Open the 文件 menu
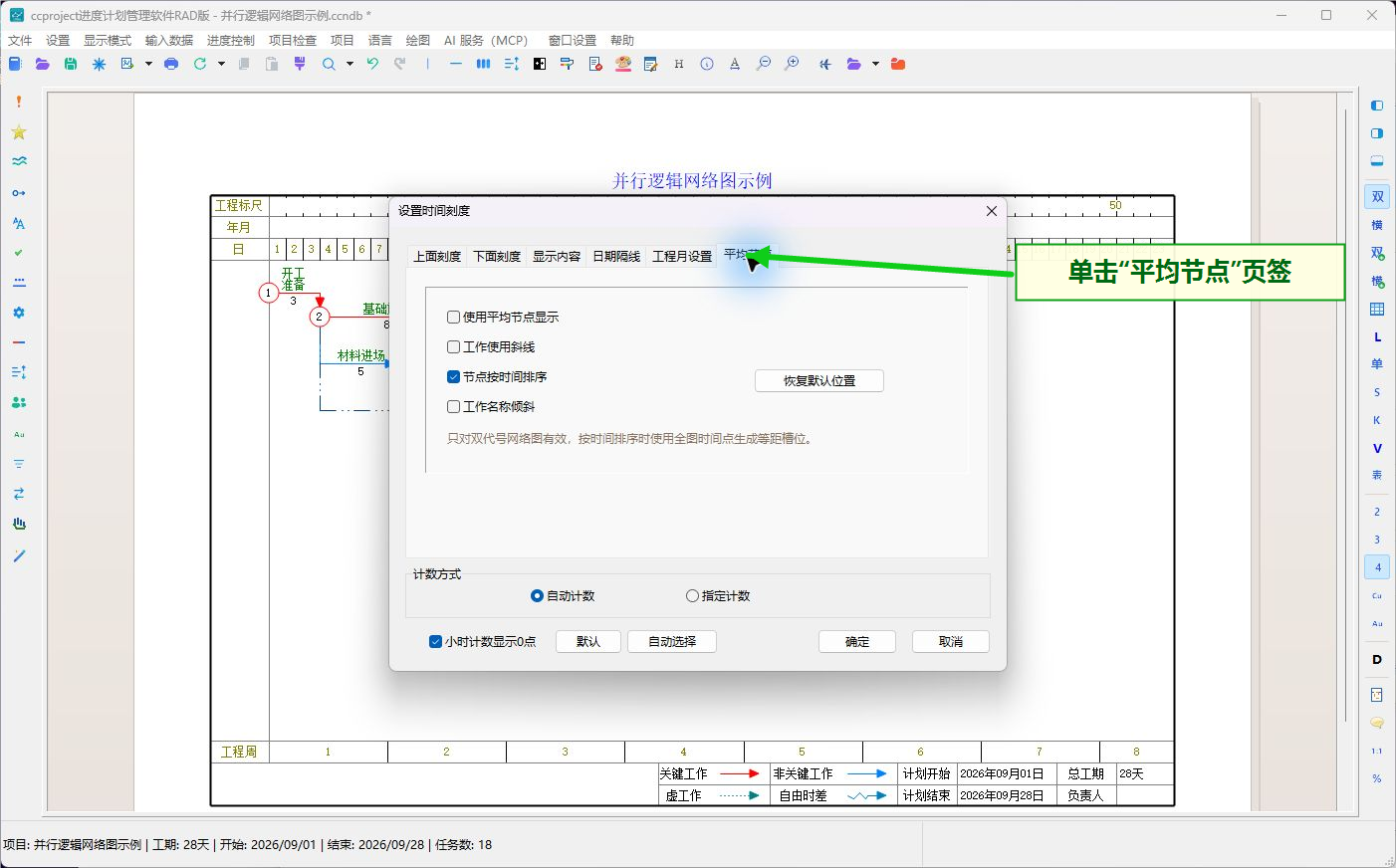The image size is (1396, 868). [x=20, y=40]
